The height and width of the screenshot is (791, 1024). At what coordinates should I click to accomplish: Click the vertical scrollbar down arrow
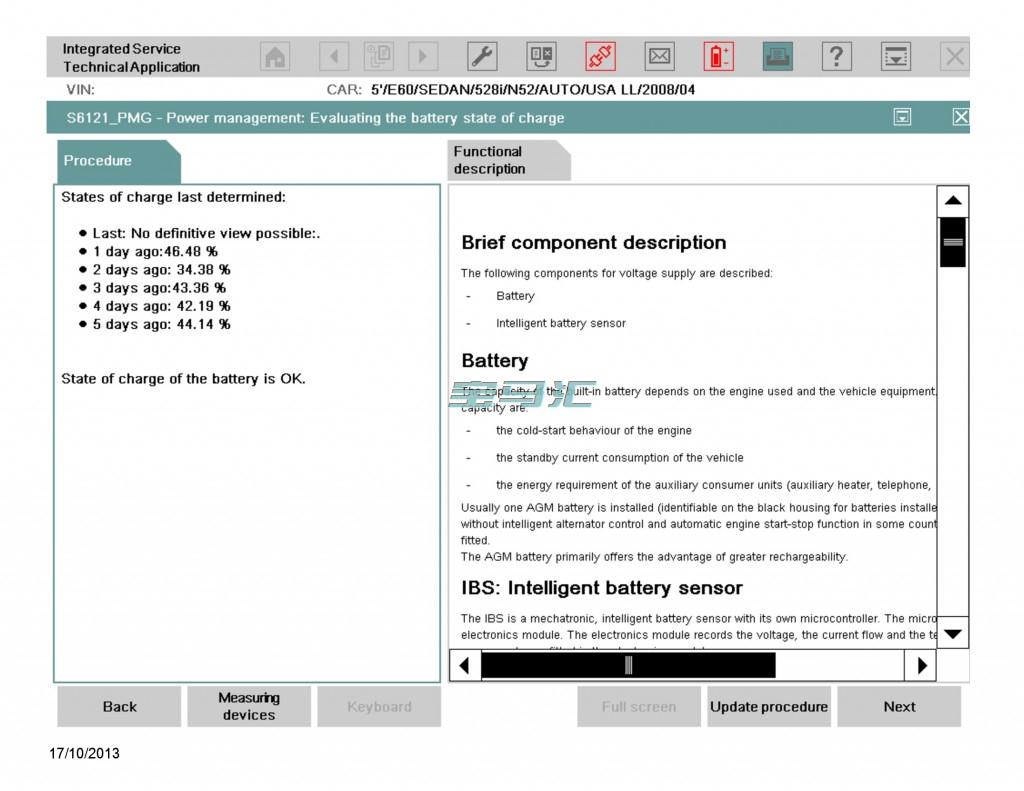(953, 633)
